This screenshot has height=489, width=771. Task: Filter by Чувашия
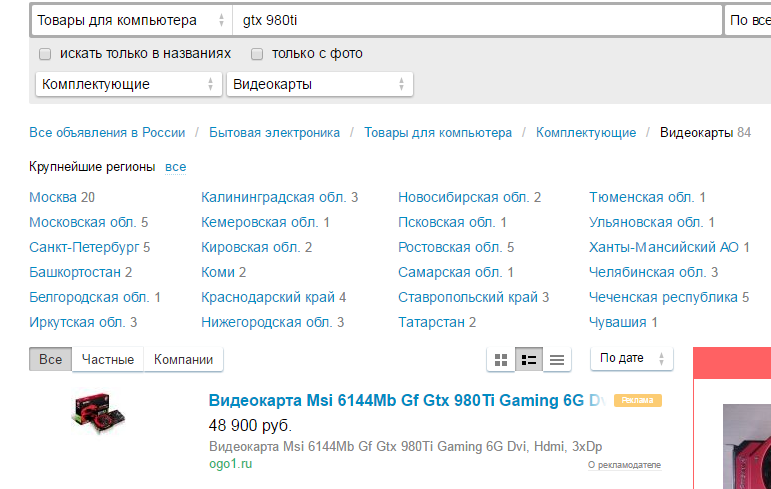pyautogui.click(x=618, y=322)
